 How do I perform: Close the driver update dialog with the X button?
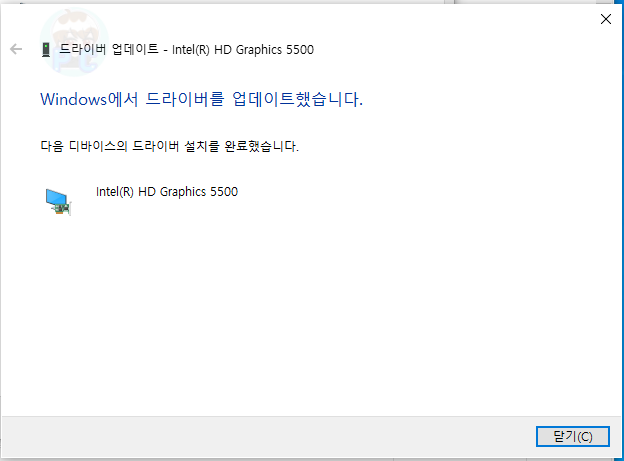[606, 19]
